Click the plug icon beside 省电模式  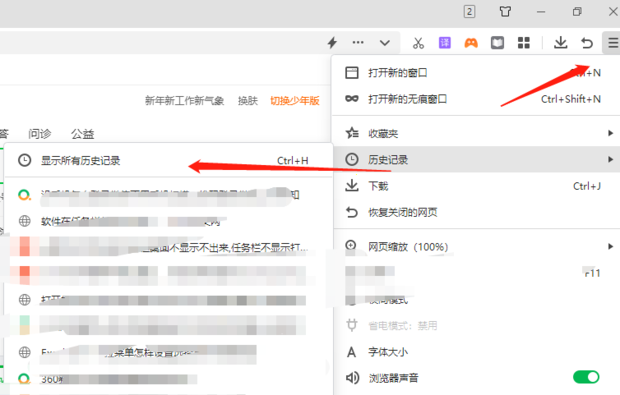point(352,325)
